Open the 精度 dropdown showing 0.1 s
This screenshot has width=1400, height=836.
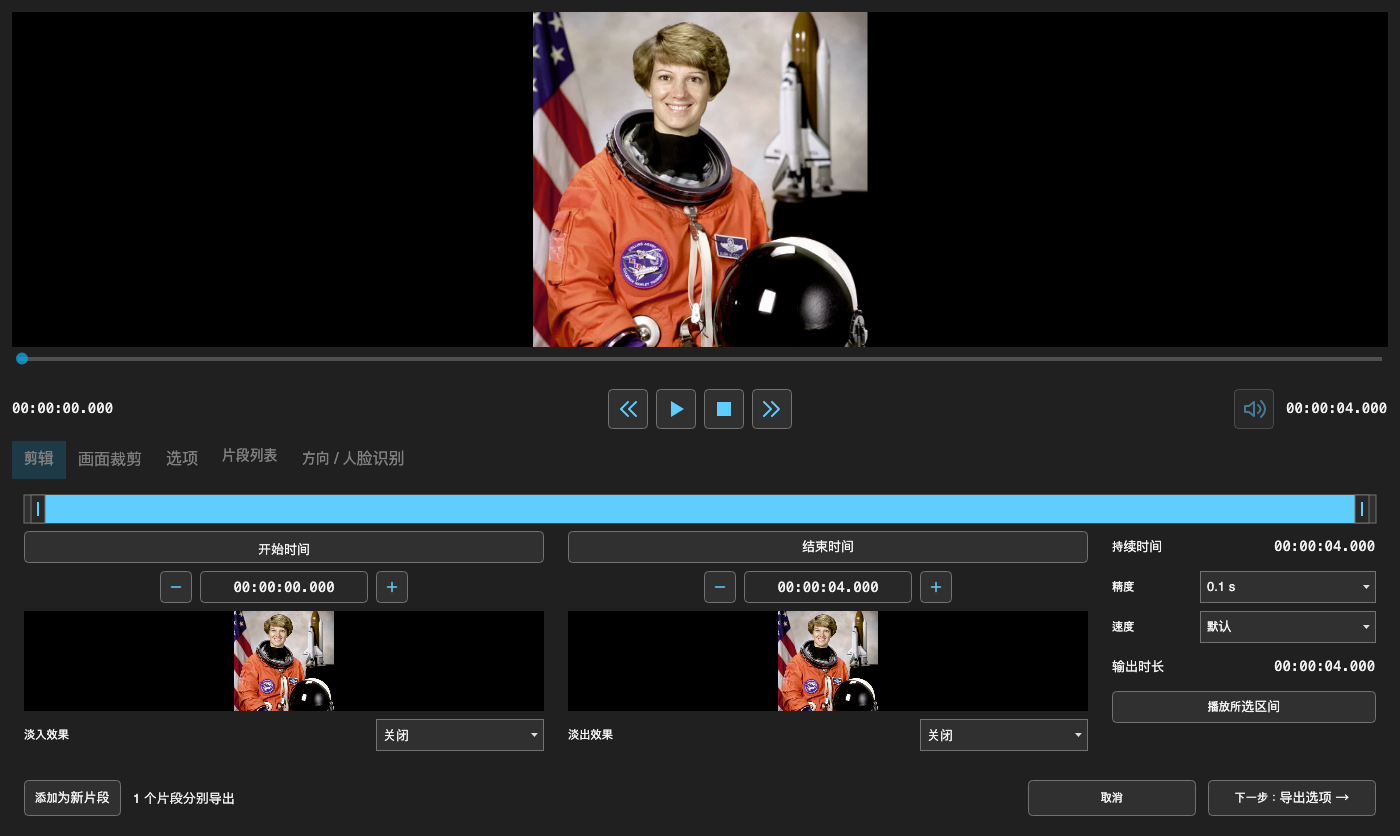click(1288, 587)
